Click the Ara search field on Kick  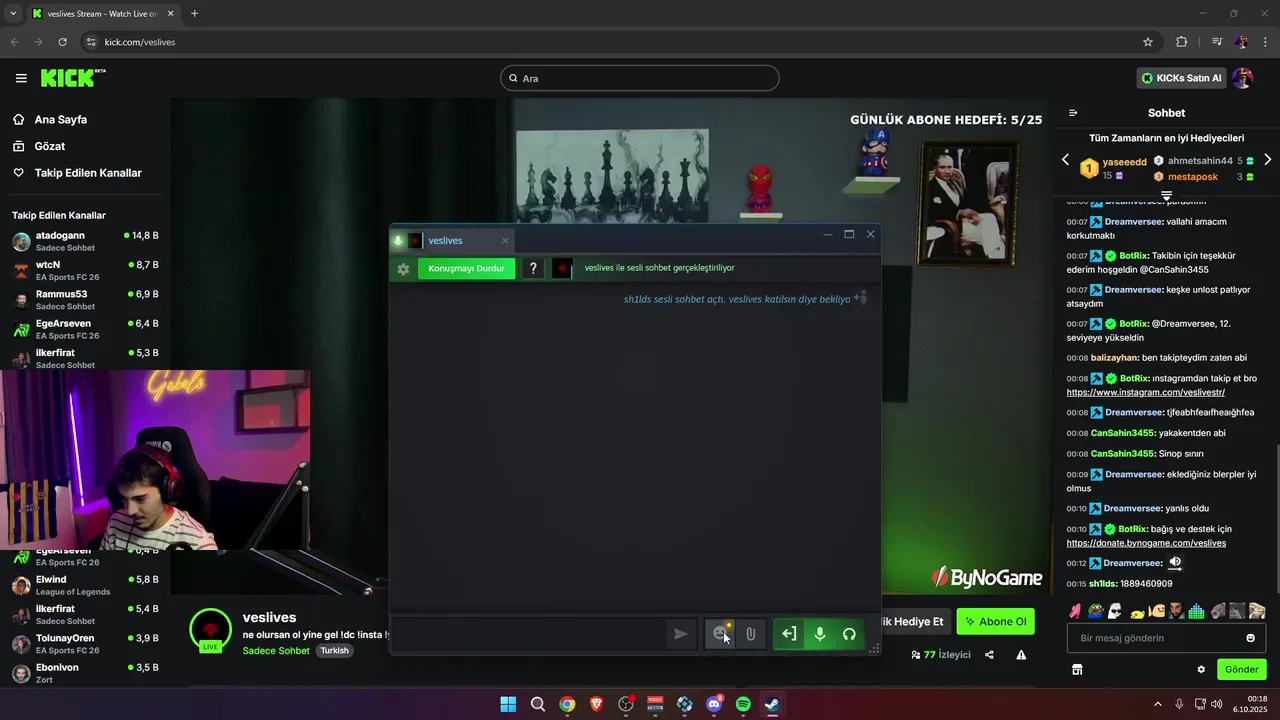[x=640, y=78]
